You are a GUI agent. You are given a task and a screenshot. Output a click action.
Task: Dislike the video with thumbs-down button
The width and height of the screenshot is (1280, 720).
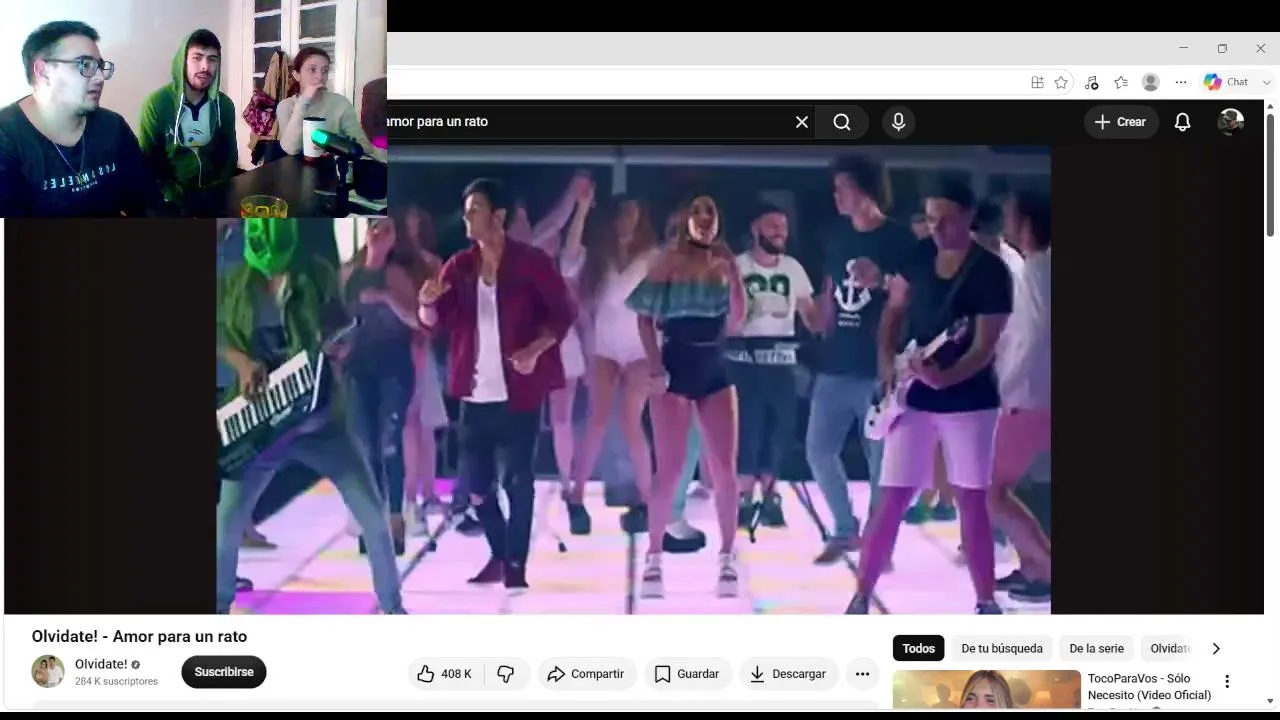pyautogui.click(x=506, y=674)
